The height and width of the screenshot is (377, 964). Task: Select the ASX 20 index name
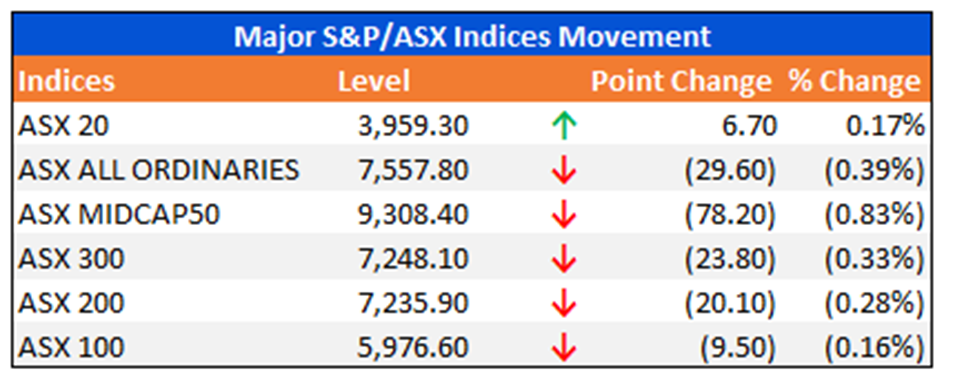(64, 126)
